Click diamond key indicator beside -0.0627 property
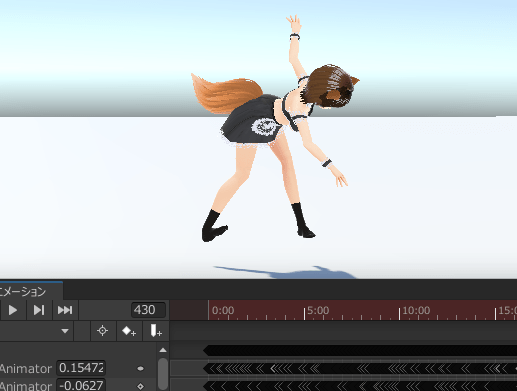 pos(140,386)
